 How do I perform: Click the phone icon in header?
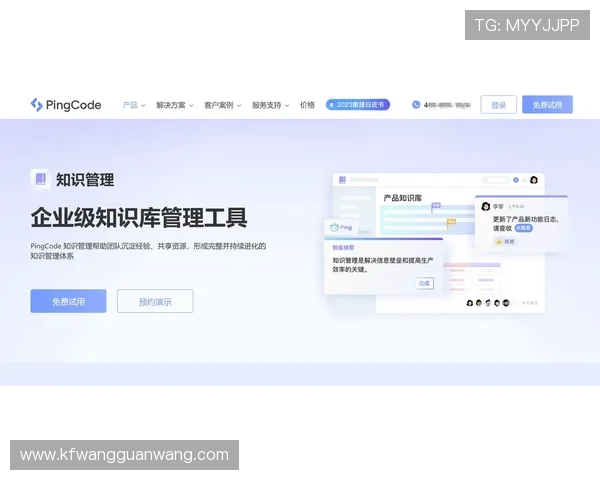416,104
